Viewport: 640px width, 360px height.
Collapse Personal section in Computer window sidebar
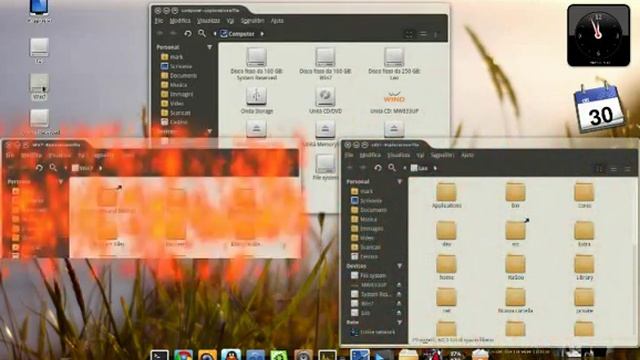[x=209, y=47]
